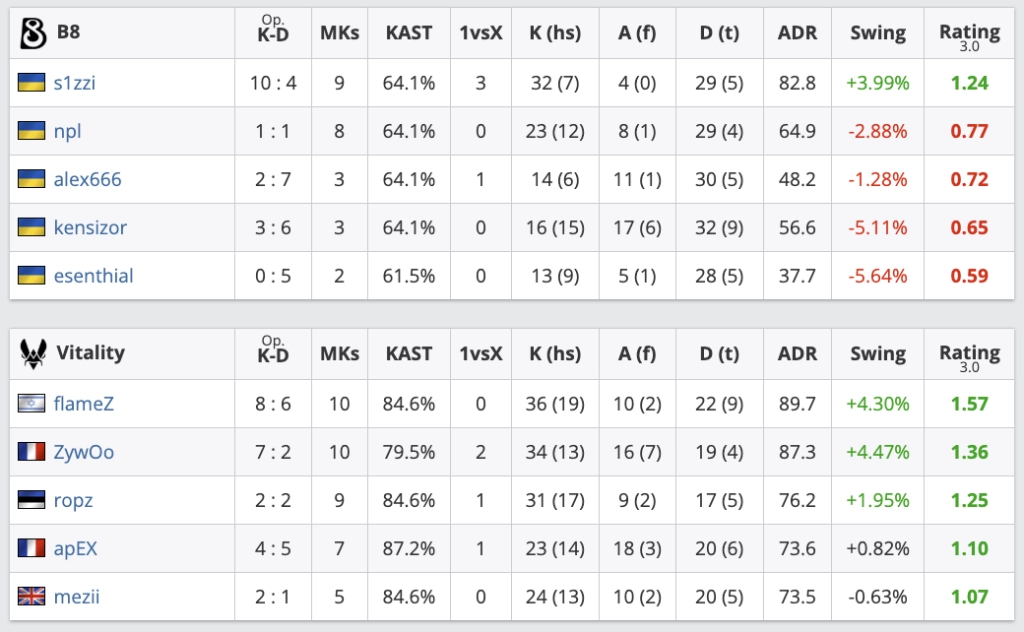The image size is (1024, 632).
Task: Click the Israel flag next to flameZ
Action: (x=31, y=403)
